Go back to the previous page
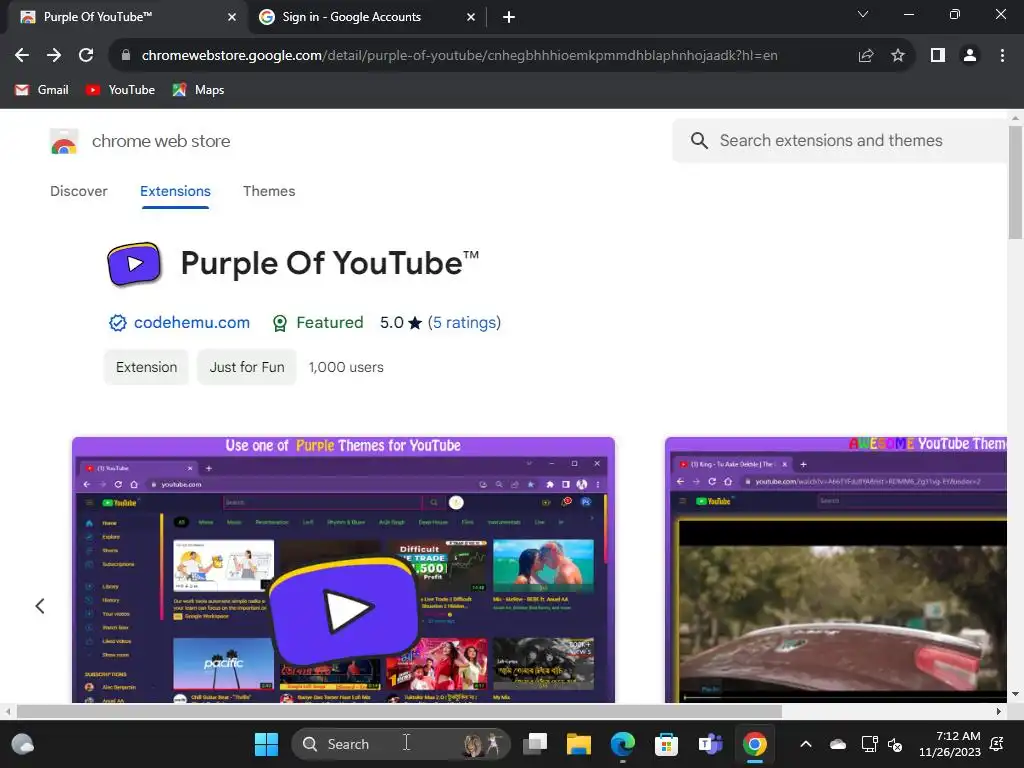1024x768 pixels. [22, 56]
